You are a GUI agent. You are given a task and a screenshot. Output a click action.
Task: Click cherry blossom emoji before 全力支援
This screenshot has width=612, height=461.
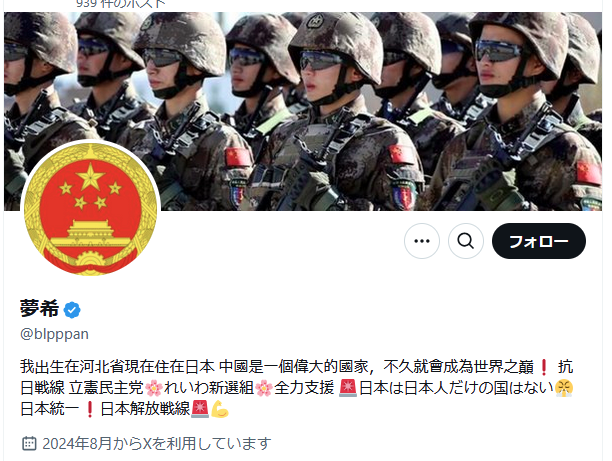pyautogui.click(x=264, y=388)
